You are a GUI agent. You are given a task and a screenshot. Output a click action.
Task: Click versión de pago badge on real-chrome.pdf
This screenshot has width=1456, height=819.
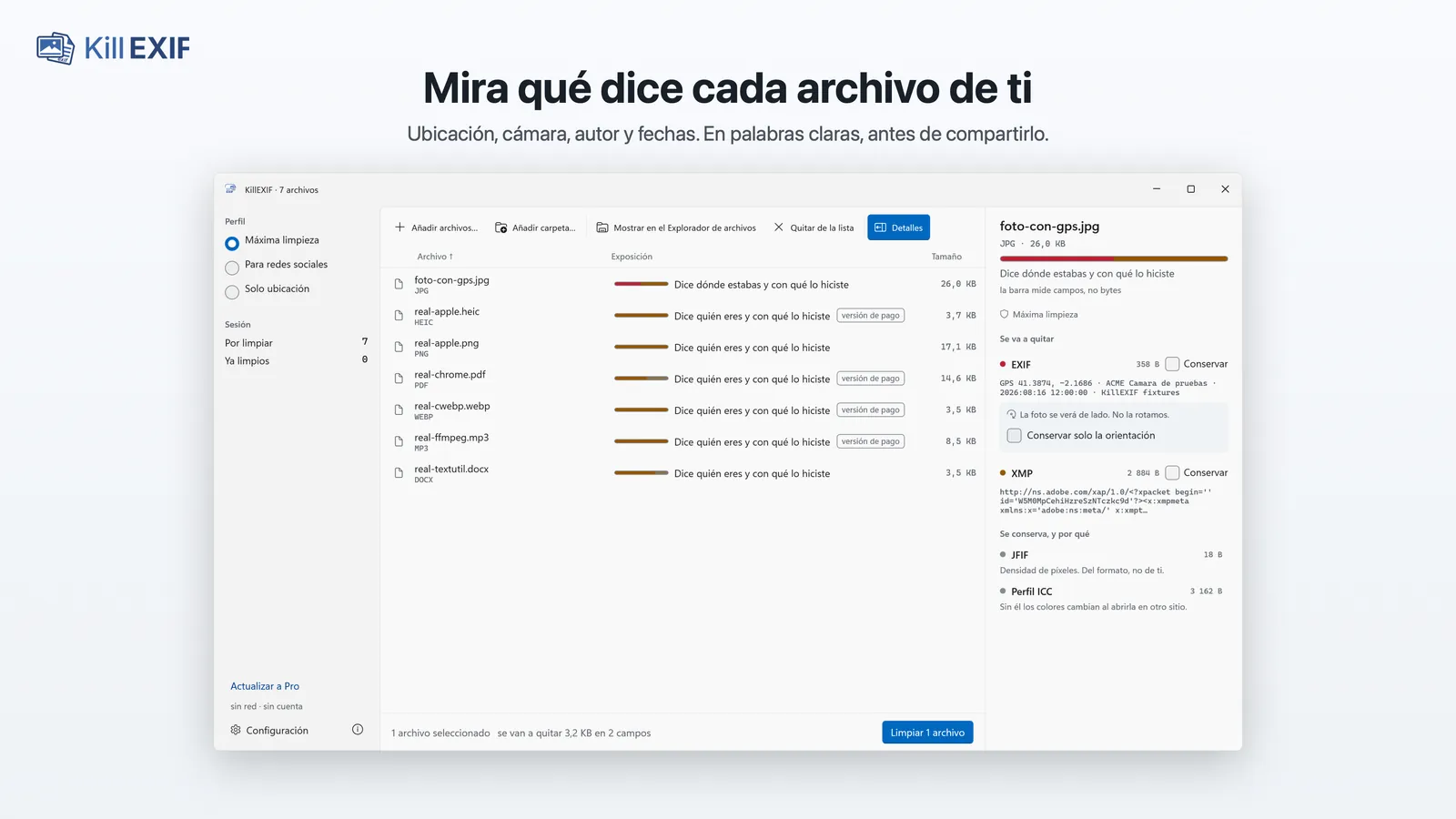point(871,379)
